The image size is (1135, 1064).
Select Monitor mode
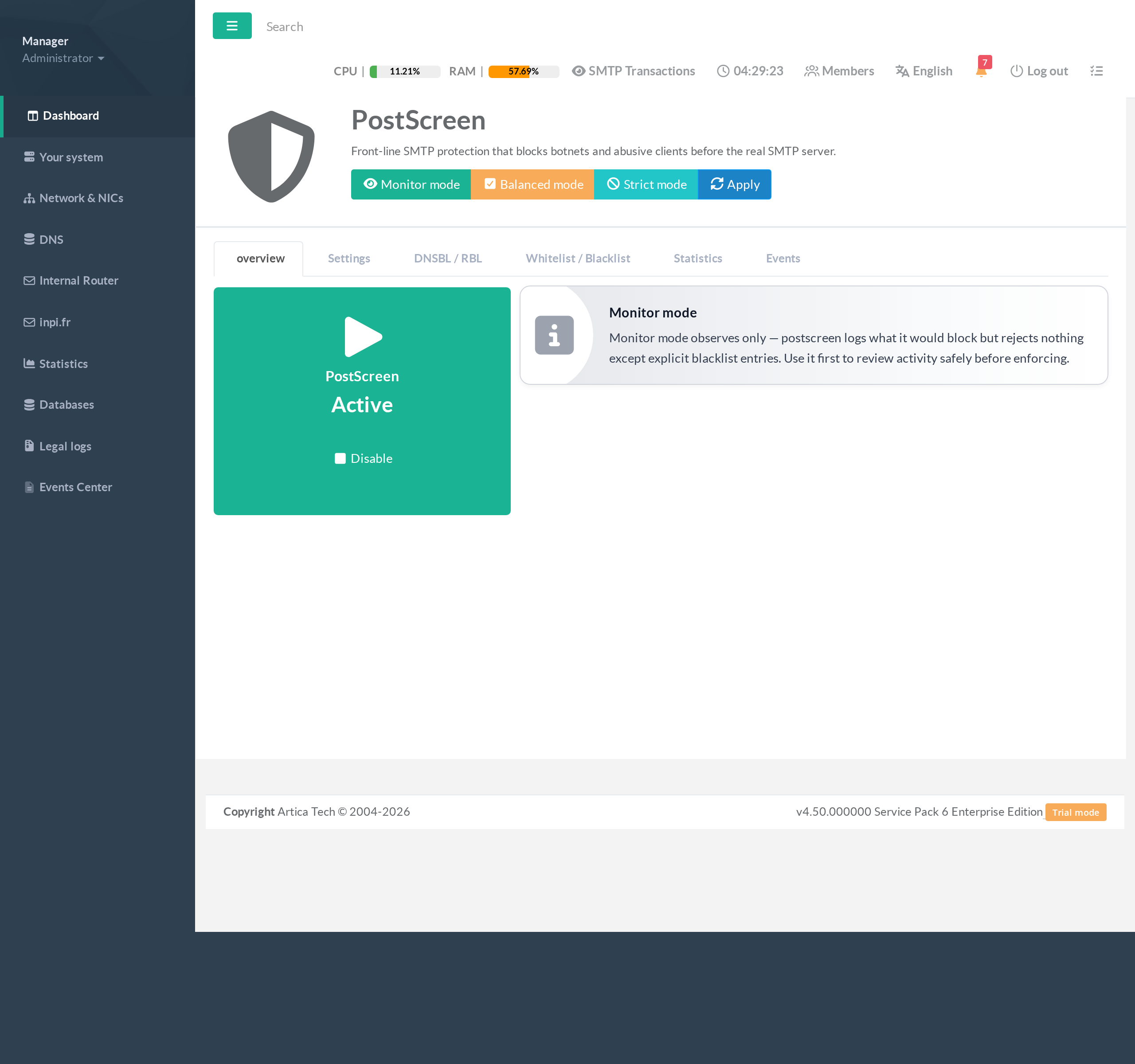(411, 184)
